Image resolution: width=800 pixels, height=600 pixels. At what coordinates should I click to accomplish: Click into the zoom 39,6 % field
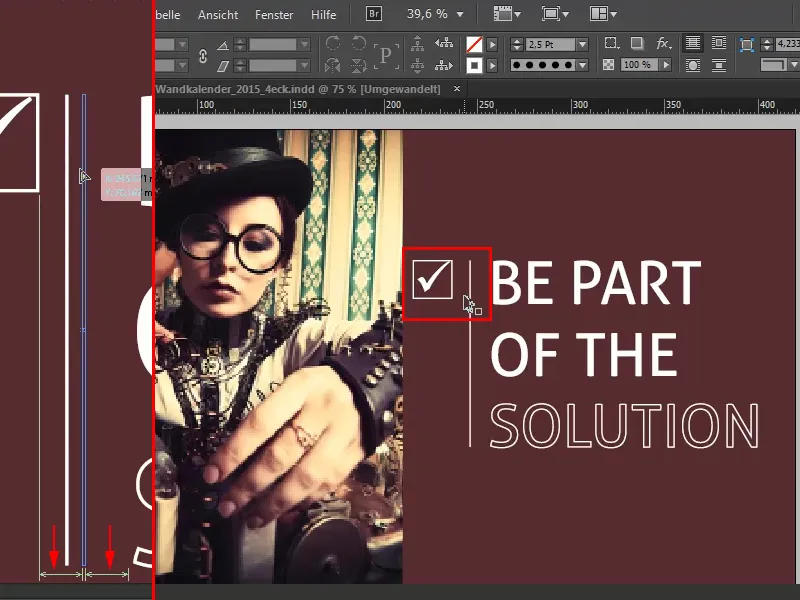[427, 14]
